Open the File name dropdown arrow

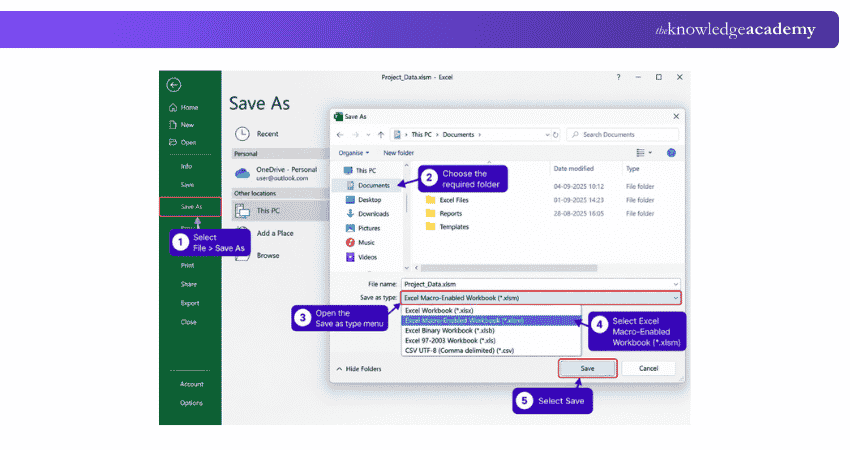pyautogui.click(x=675, y=284)
